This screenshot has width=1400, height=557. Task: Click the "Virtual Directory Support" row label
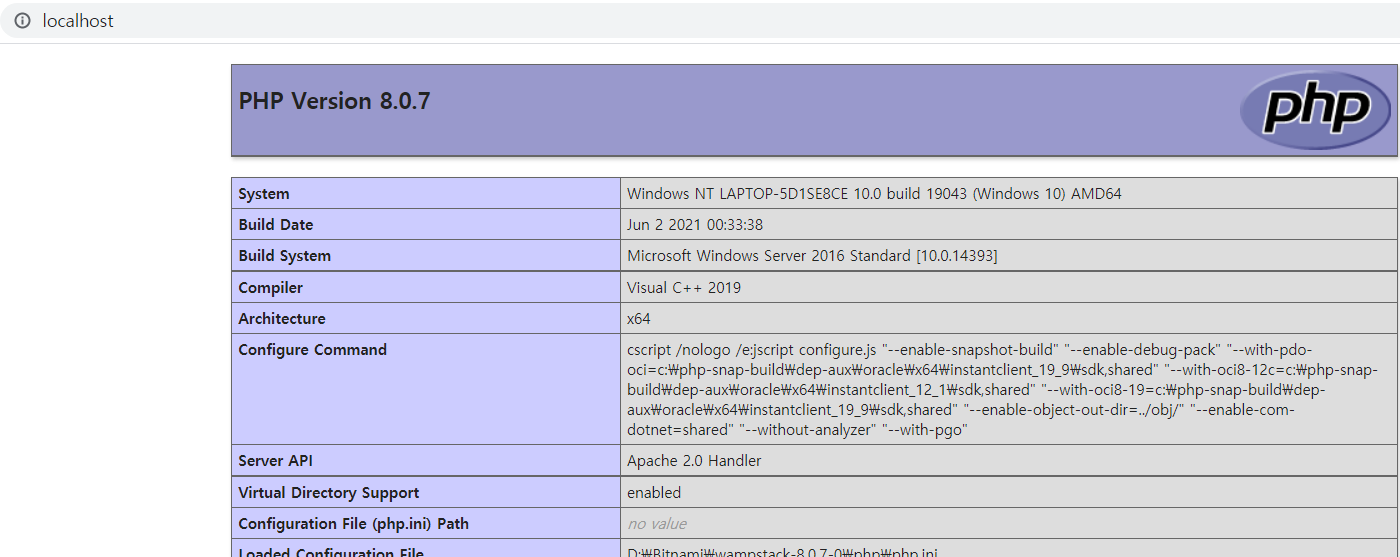coord(329,493)
